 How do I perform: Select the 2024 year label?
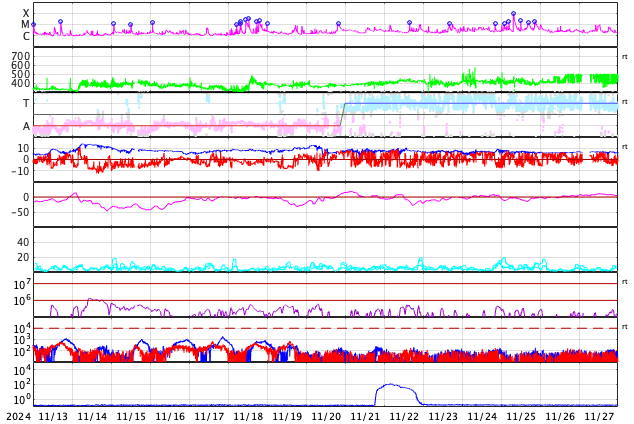(19, 416)
